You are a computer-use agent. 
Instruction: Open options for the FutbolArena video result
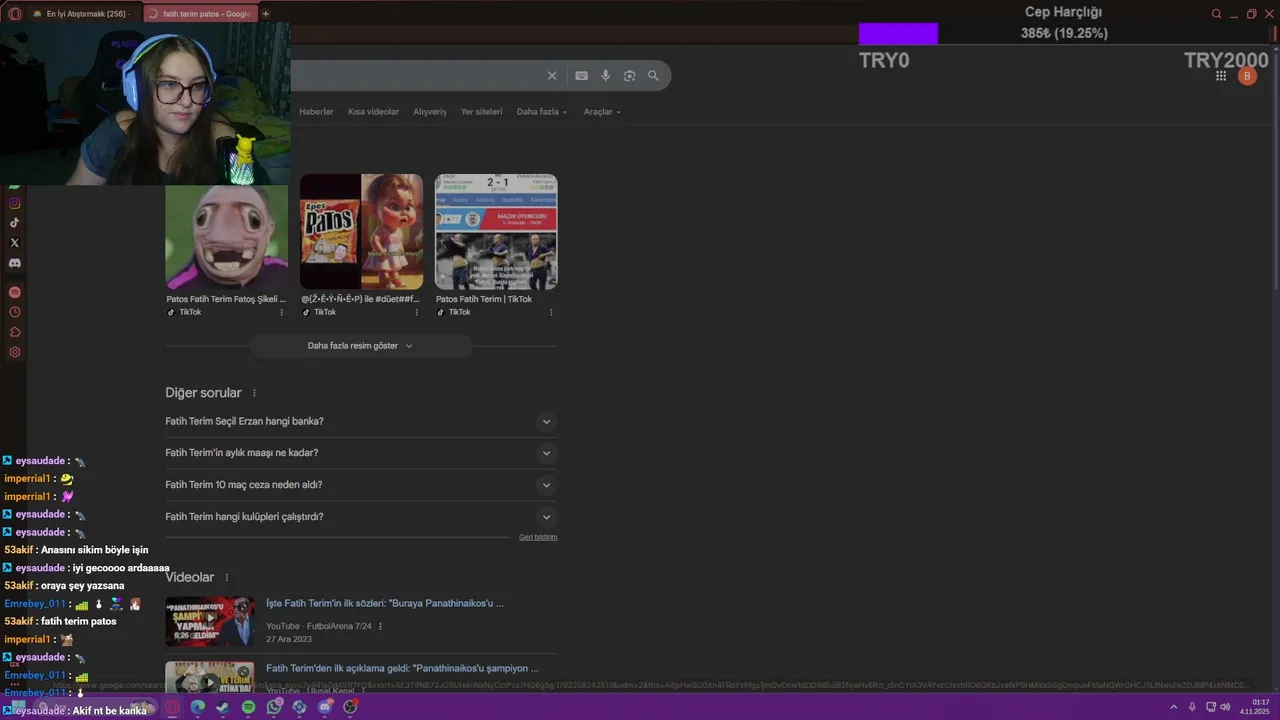point(380,626)
